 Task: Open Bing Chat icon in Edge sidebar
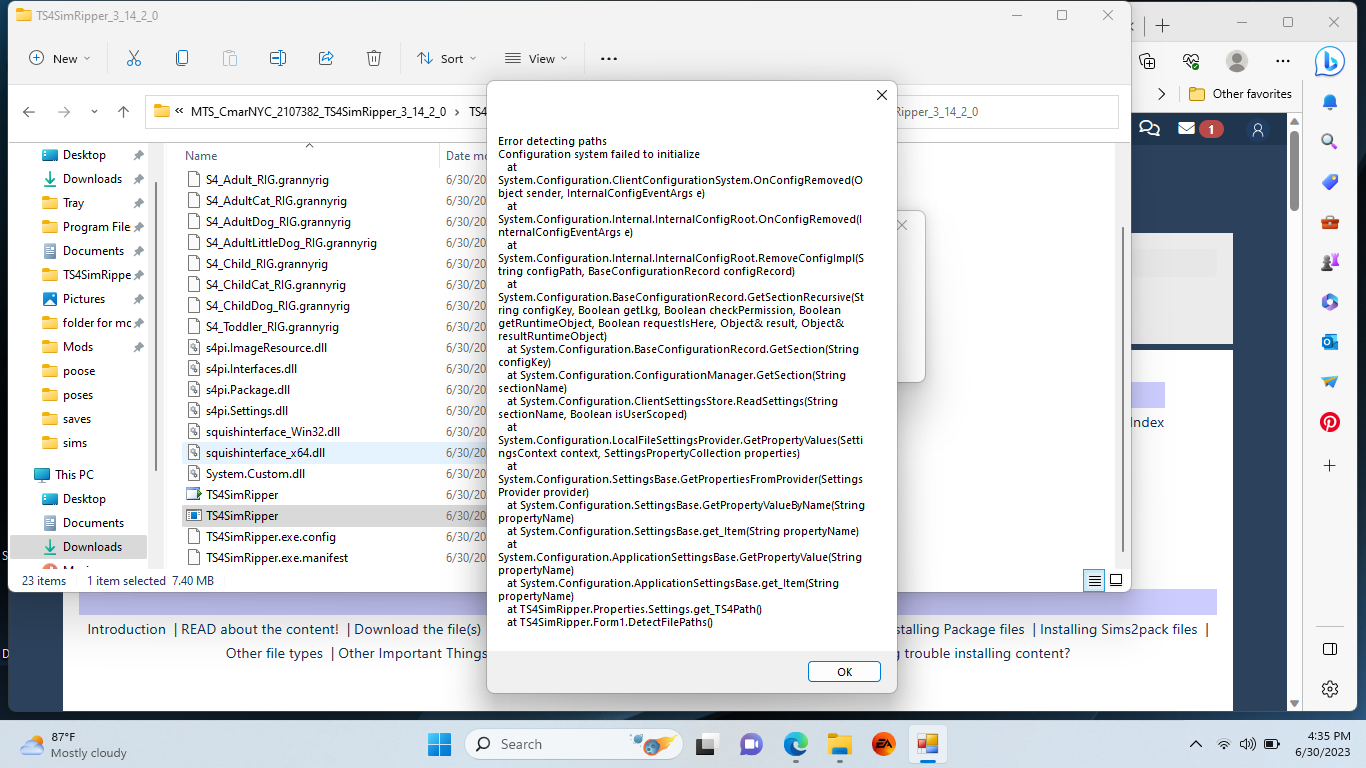coord(1329,62)
